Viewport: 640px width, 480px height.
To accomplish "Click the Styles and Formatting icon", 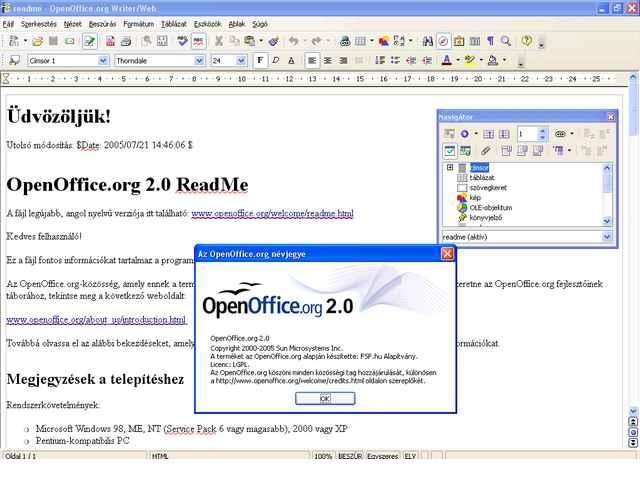I will 14,61.
